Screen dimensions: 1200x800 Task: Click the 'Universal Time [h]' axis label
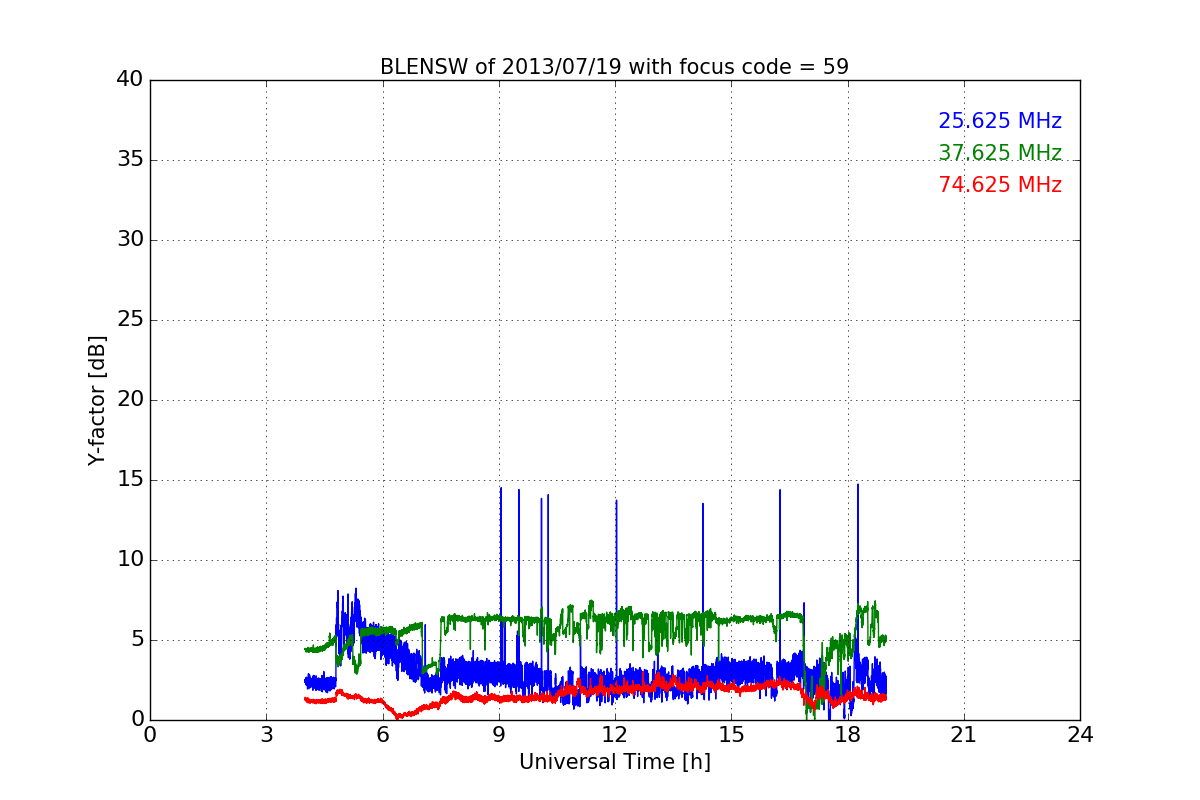614,762
